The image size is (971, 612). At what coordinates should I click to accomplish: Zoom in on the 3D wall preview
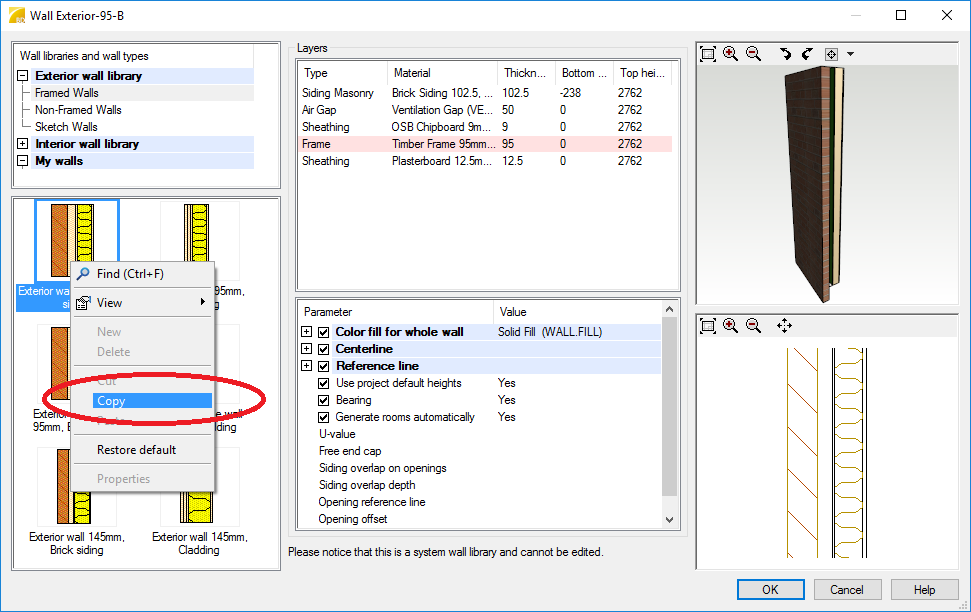point(731,54)
